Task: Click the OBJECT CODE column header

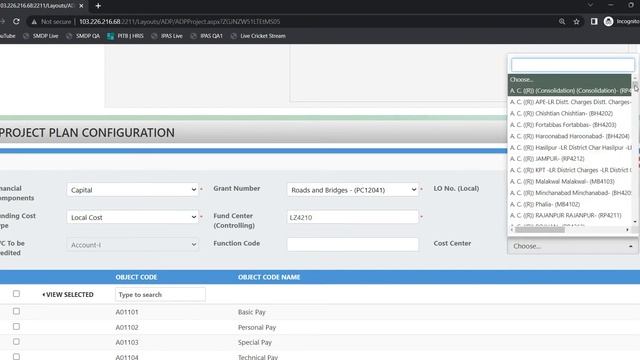Action: click(x=136, y=277)
